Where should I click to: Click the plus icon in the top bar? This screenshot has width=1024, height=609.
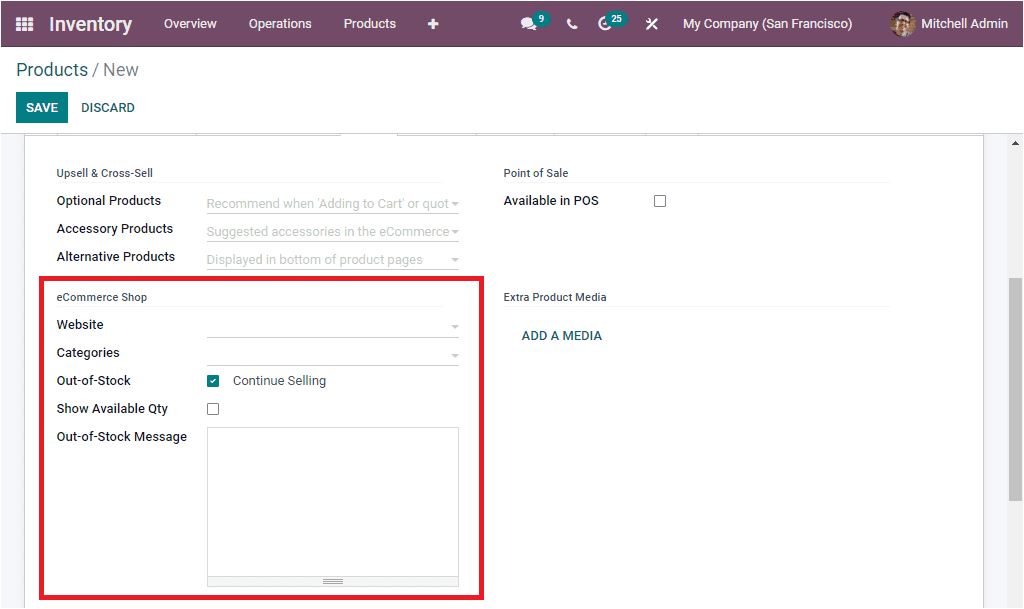(433, 24)
